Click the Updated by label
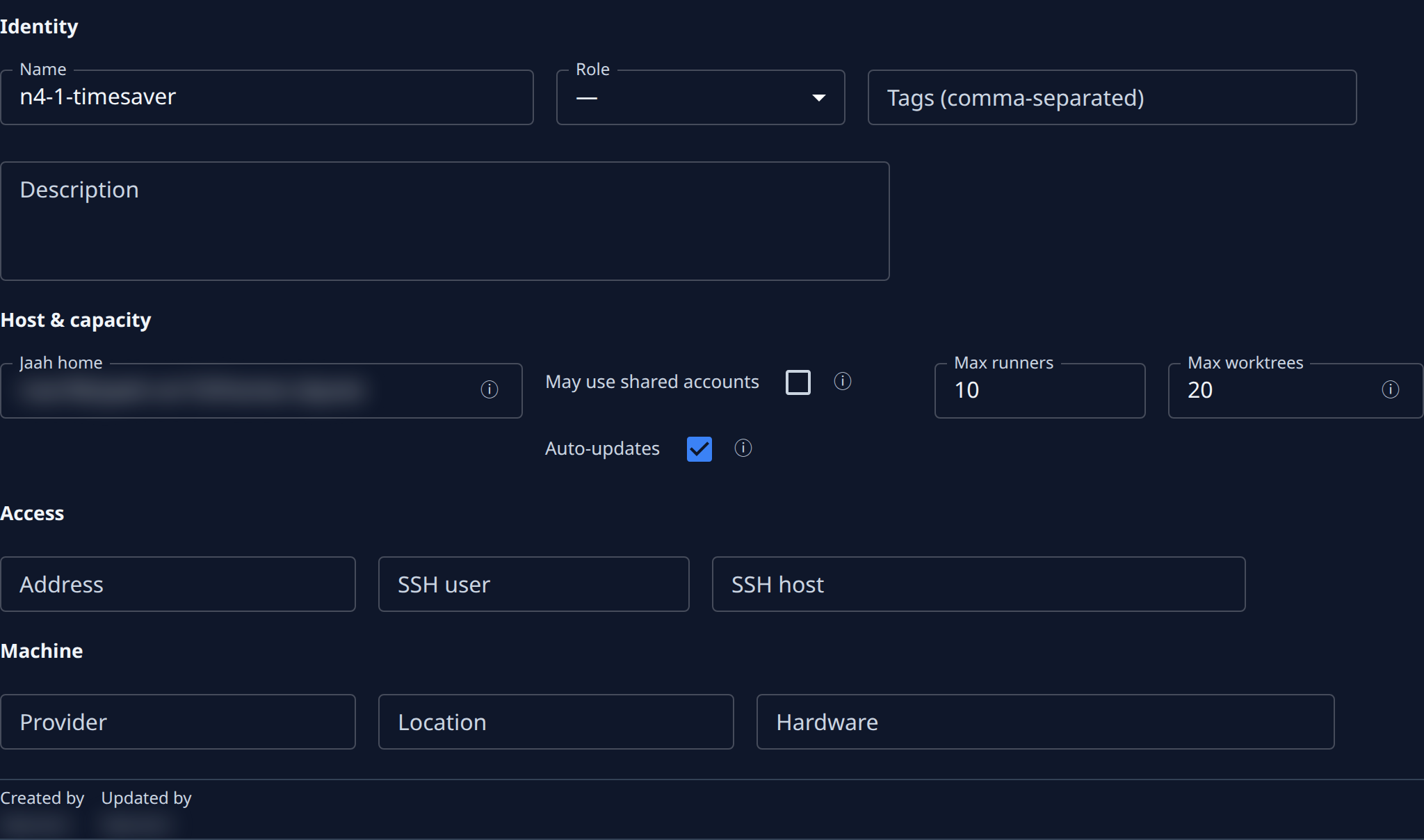1424x840 pixels. (x=146, y=798)
